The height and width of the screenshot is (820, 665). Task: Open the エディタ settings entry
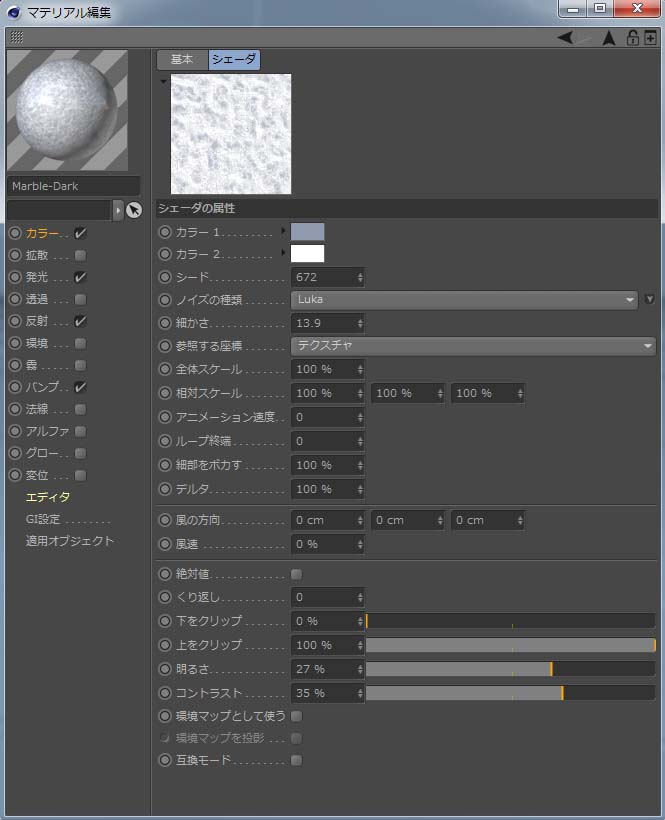[48, 497]
